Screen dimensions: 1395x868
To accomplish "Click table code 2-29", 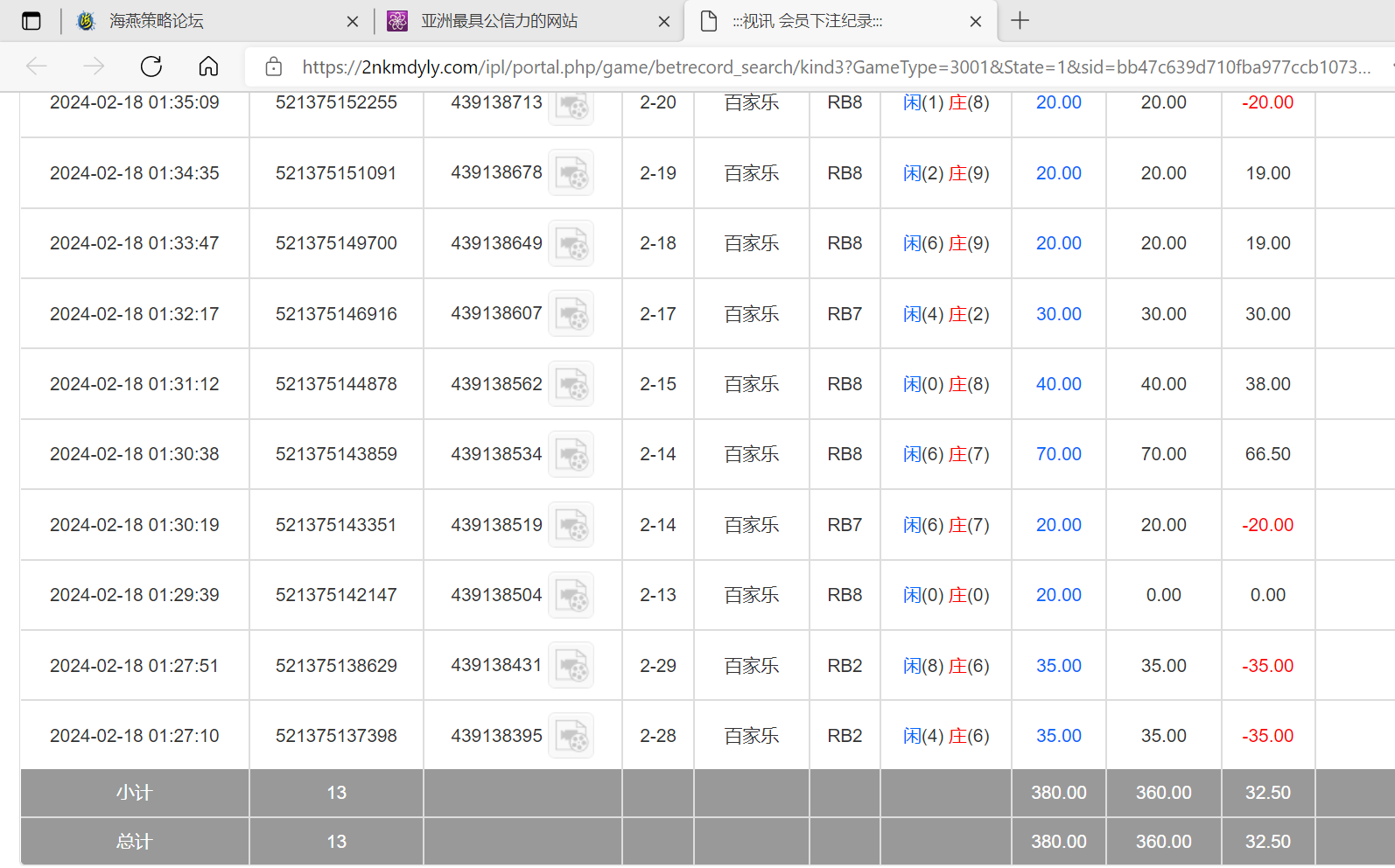I will pyautogui.click(x=658, y=666).
